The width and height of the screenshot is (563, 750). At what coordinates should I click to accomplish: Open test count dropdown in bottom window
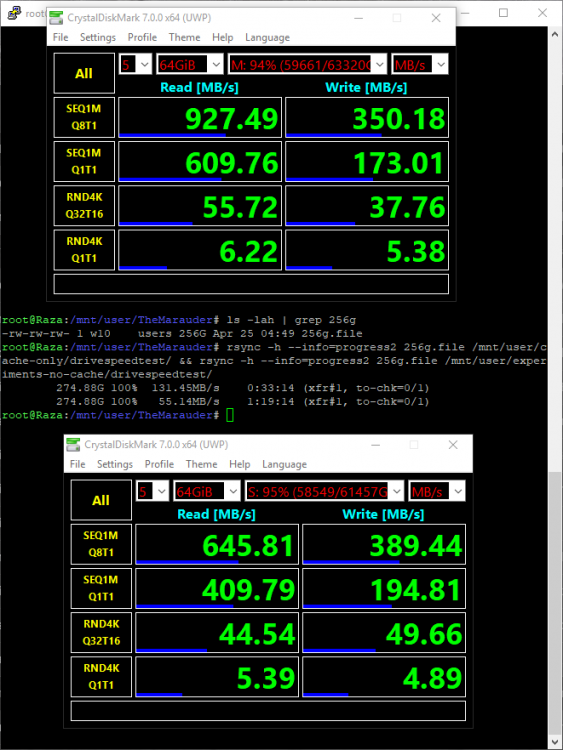(153, 491)
